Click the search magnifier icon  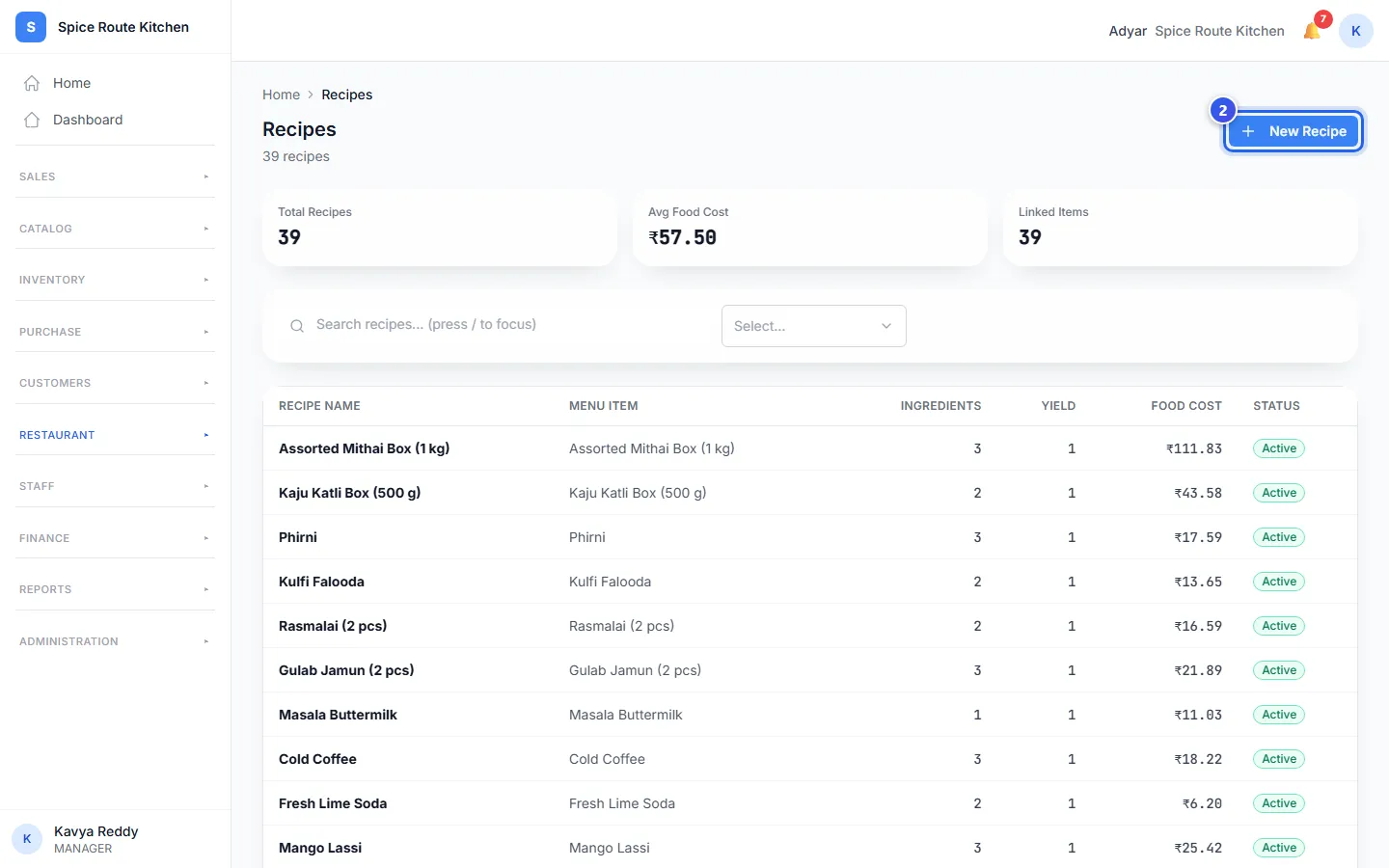point(297,326)
